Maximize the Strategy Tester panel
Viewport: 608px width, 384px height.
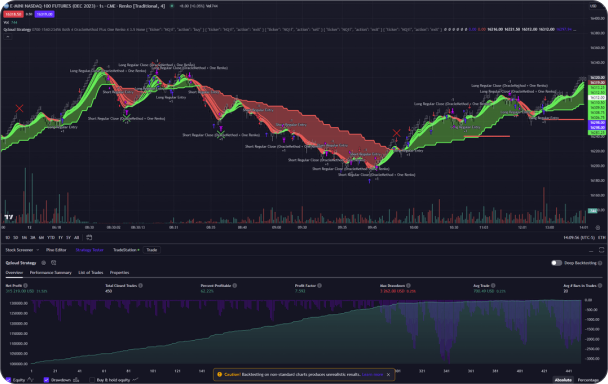(601, 250)
